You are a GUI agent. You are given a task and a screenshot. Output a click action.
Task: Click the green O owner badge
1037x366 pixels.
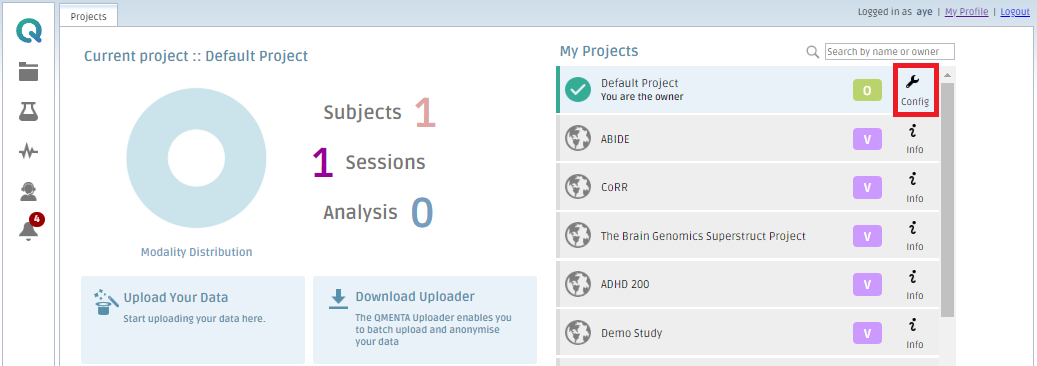pos(867,89)
